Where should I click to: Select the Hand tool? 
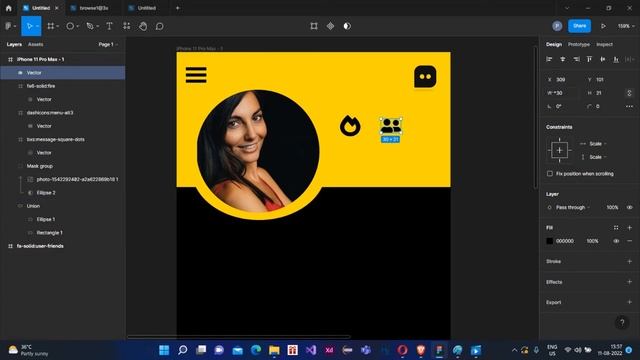[x=143, y=26]
